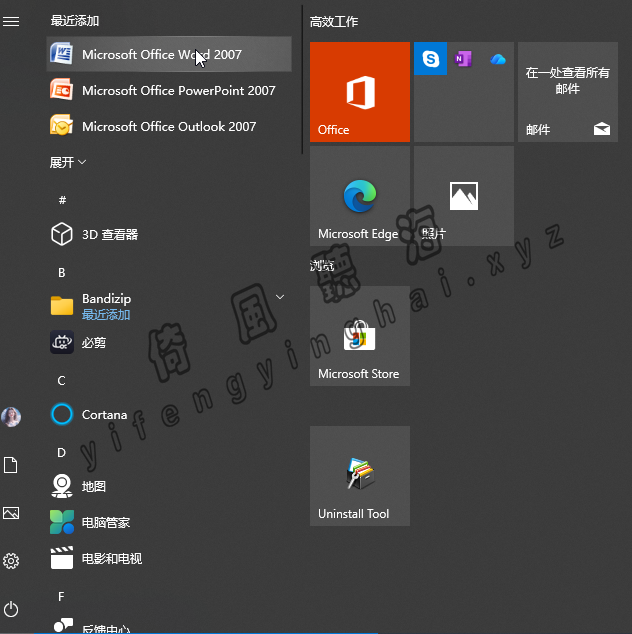This screenshot has width=632, height=634.
Task: Click the 最近添加 section heading
Action: pos(75,21)
